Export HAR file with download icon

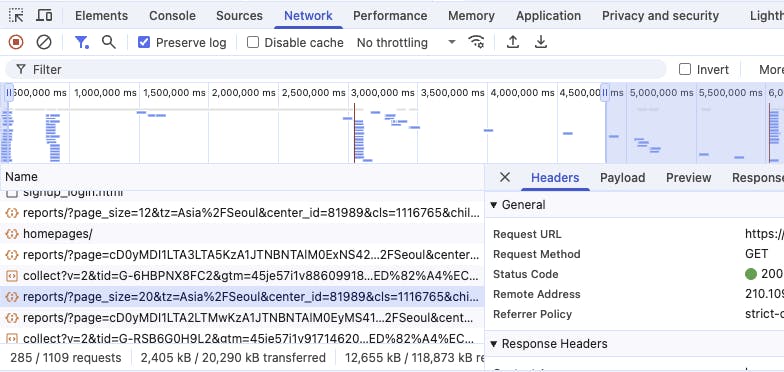coord(540,42)
